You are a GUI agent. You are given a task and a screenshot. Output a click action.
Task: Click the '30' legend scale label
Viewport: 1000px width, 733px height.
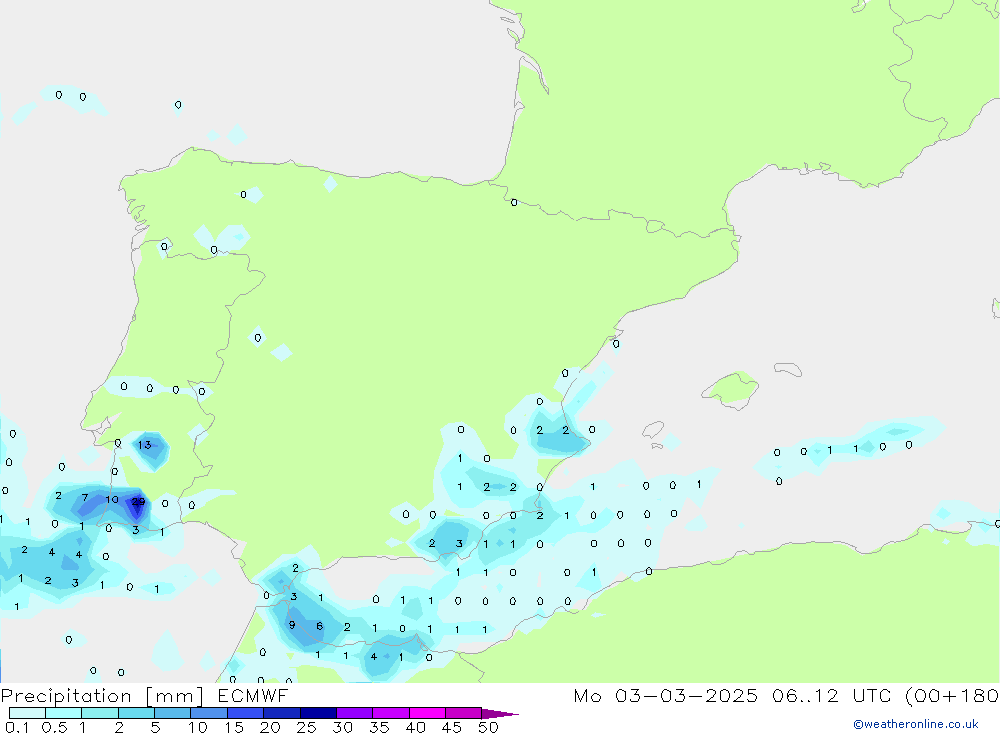click(x=343, y=727)
